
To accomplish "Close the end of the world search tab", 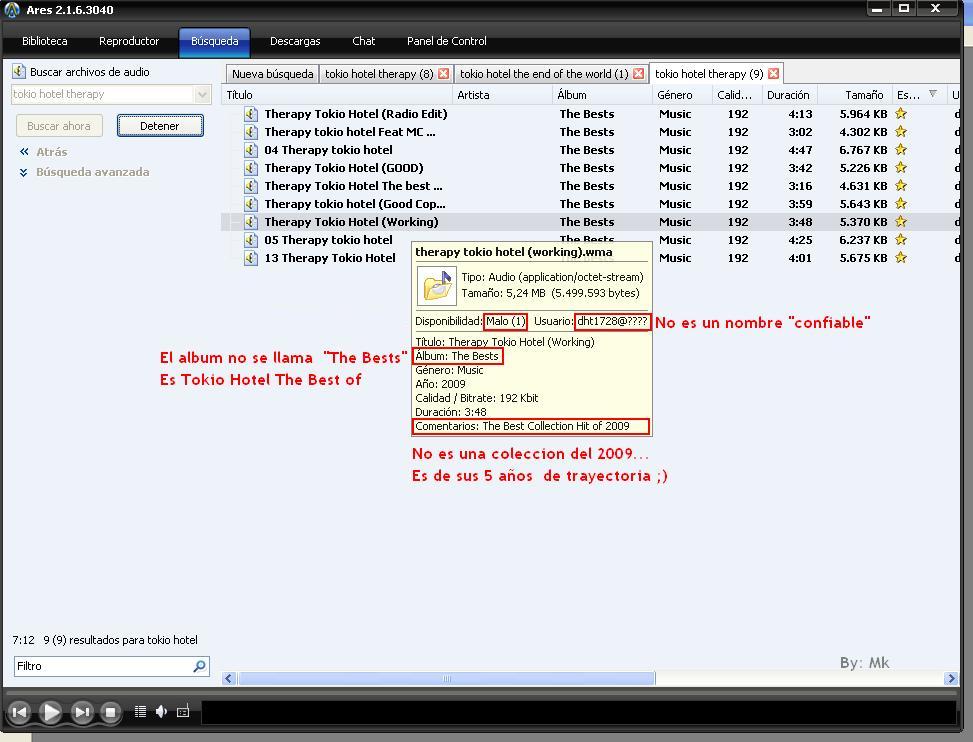I will click(x=639, y=74).
